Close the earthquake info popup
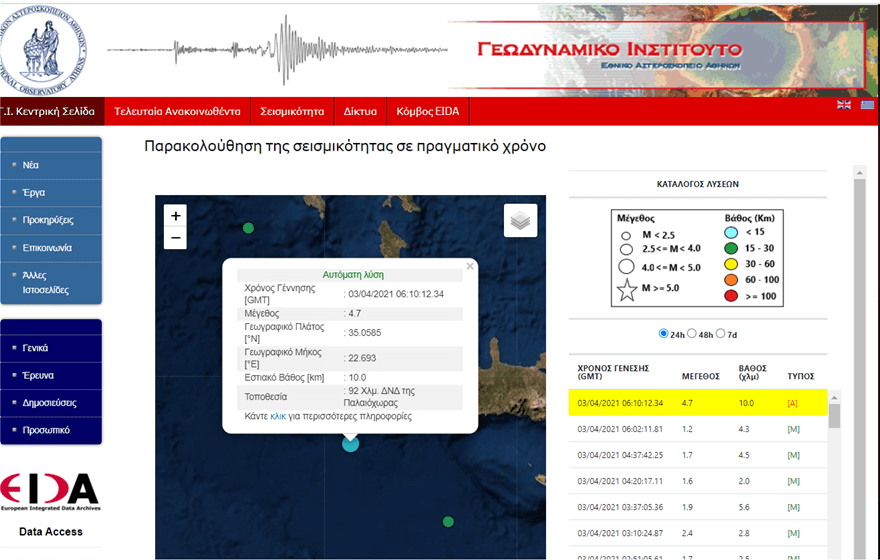This screenshot has height=560, width=880. [x=470, y=267]
